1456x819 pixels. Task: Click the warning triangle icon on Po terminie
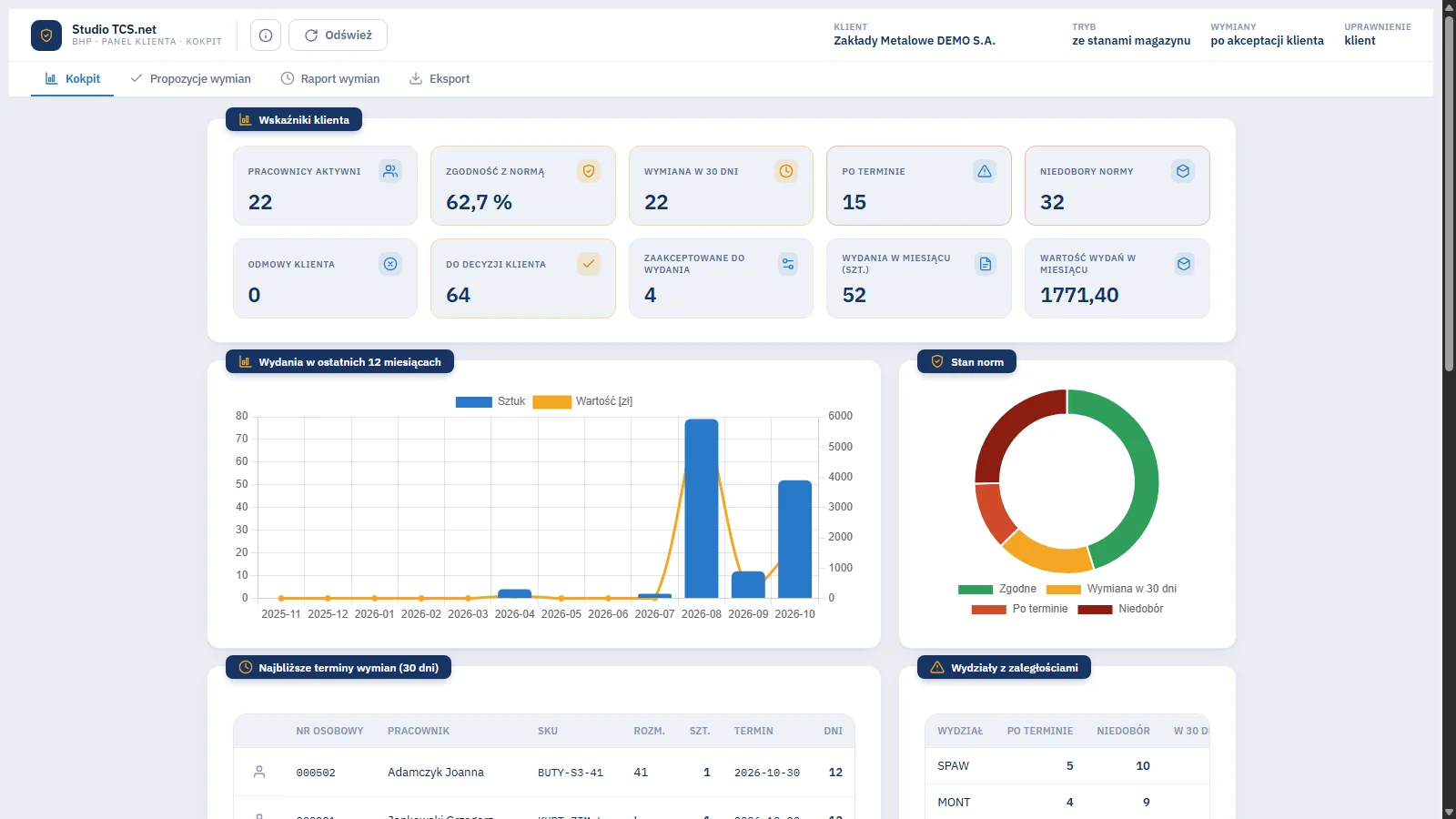click(985, 171)
